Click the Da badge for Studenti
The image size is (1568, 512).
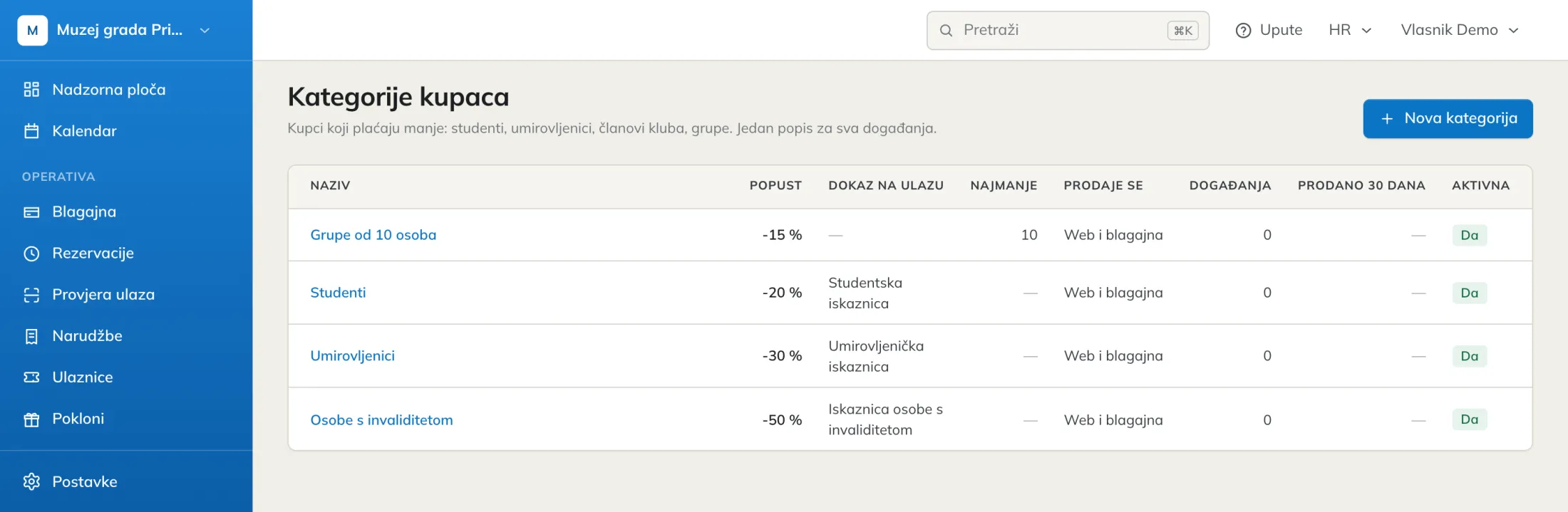tap(1470, 293)
